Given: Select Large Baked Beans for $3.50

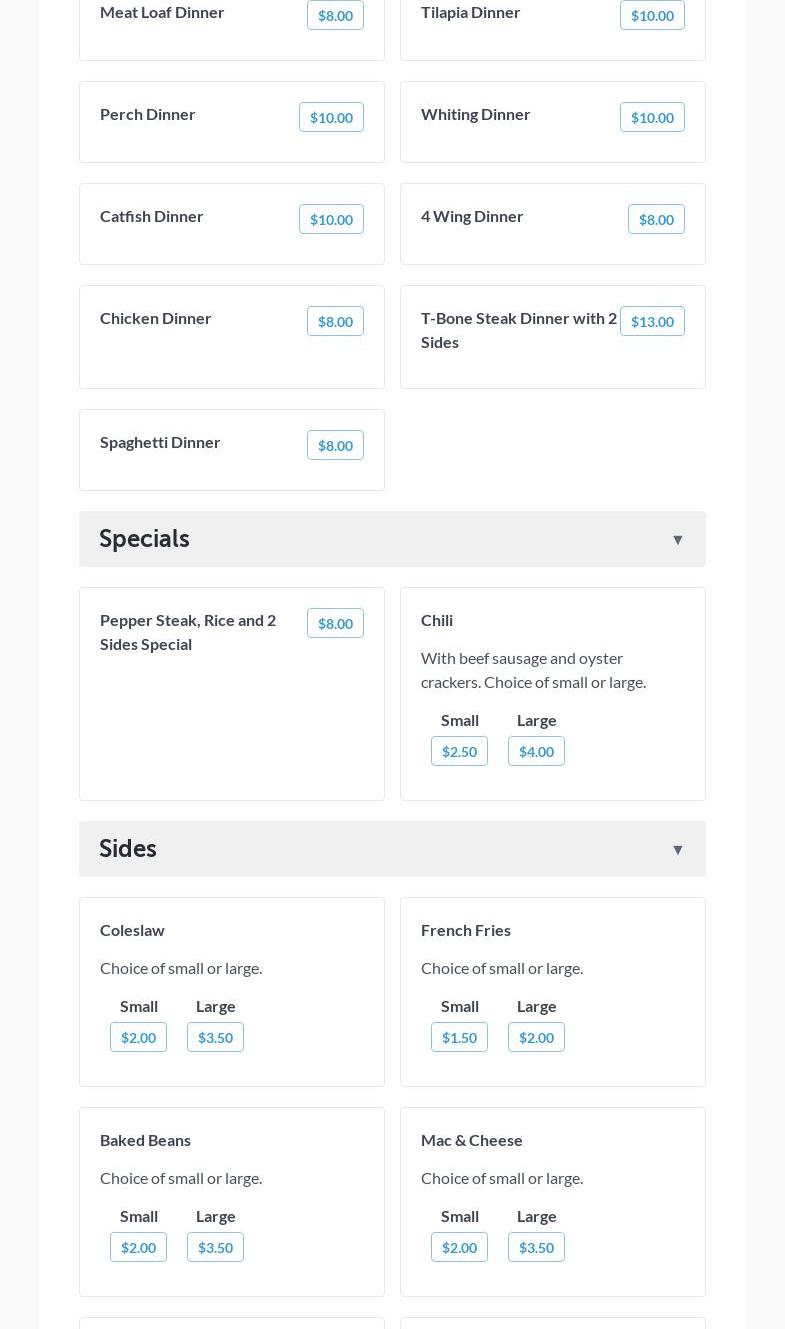Looking at the screenshot, I should pyautogui.click(x=215, y=1248).
